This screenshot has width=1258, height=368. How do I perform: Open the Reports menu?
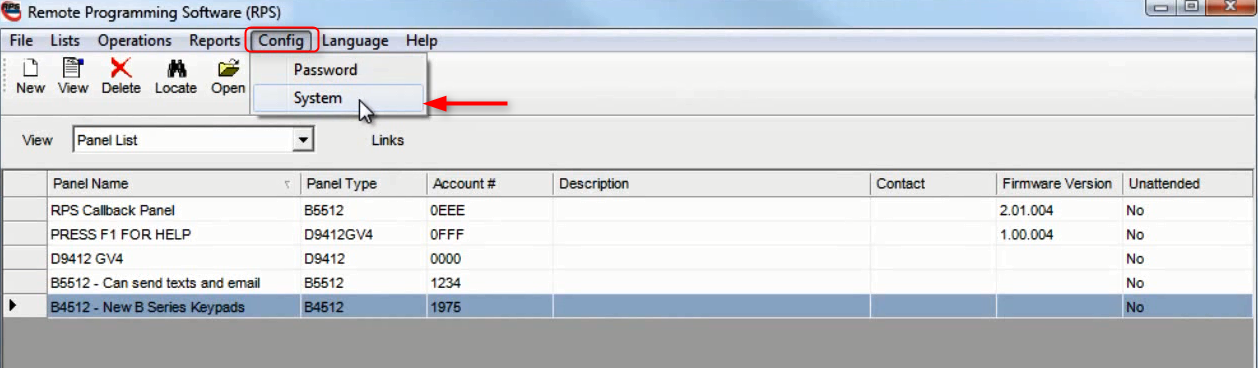pyautogui.click(x=214, y=41)
